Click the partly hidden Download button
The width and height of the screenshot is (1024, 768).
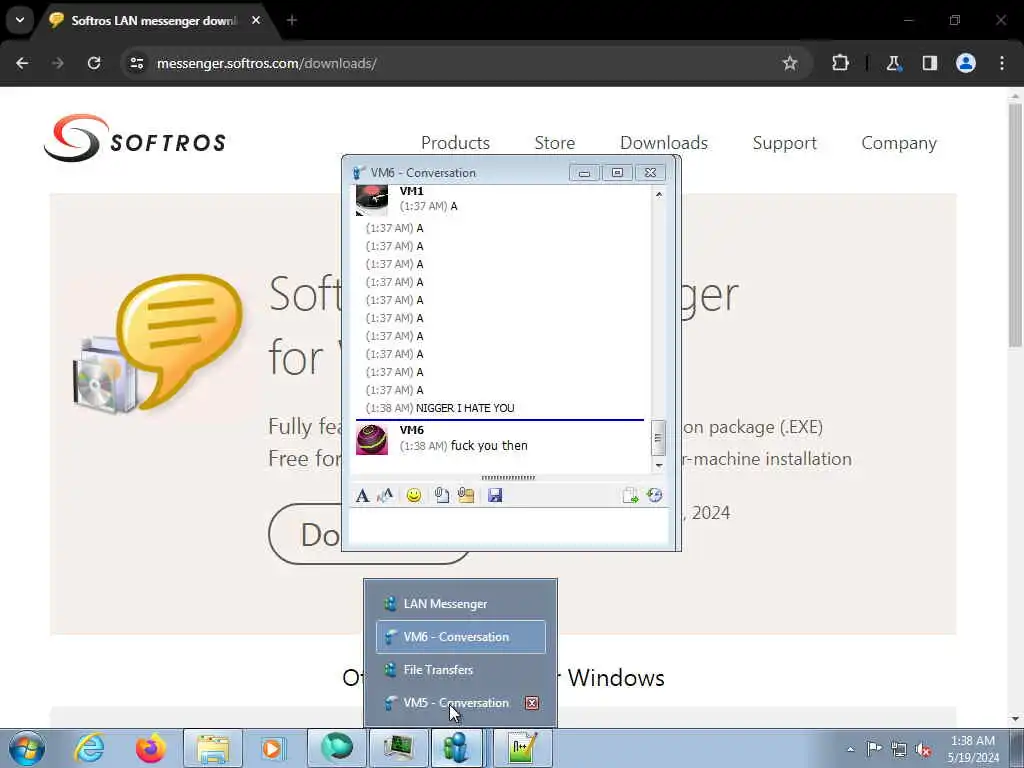point(305,534)
